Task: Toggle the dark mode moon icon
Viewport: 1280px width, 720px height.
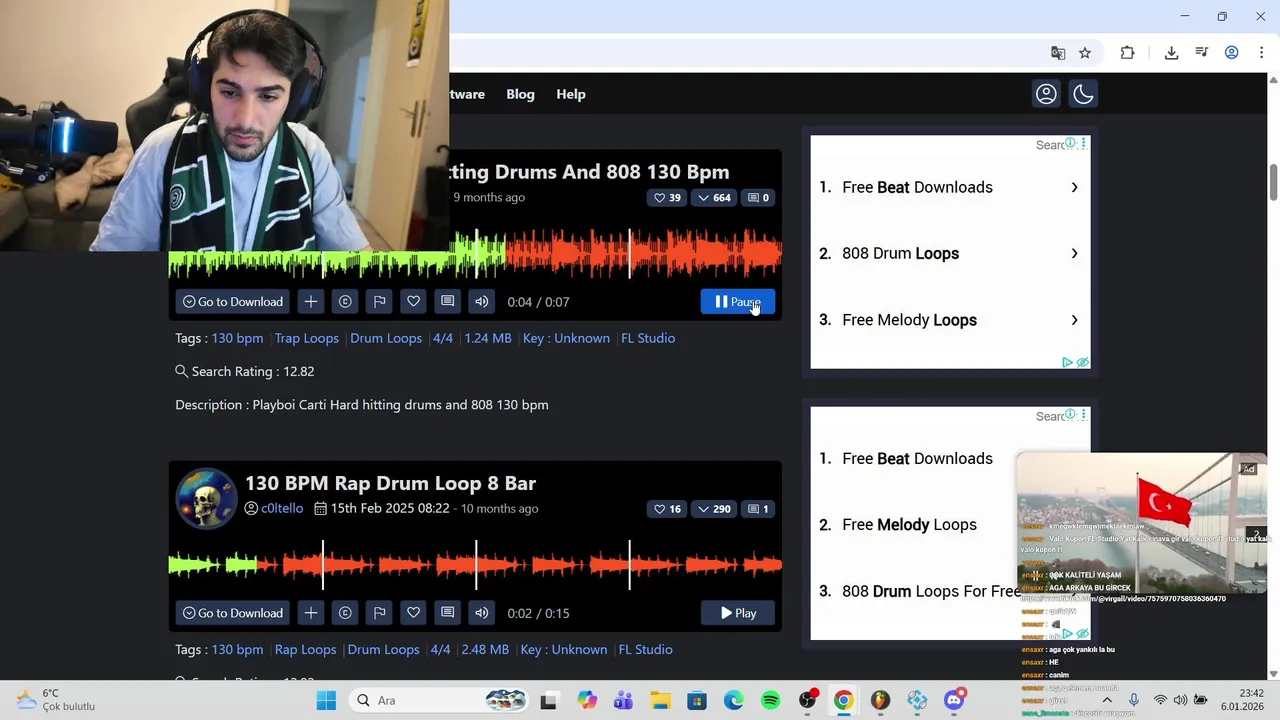Action: tap(1083, 94)
